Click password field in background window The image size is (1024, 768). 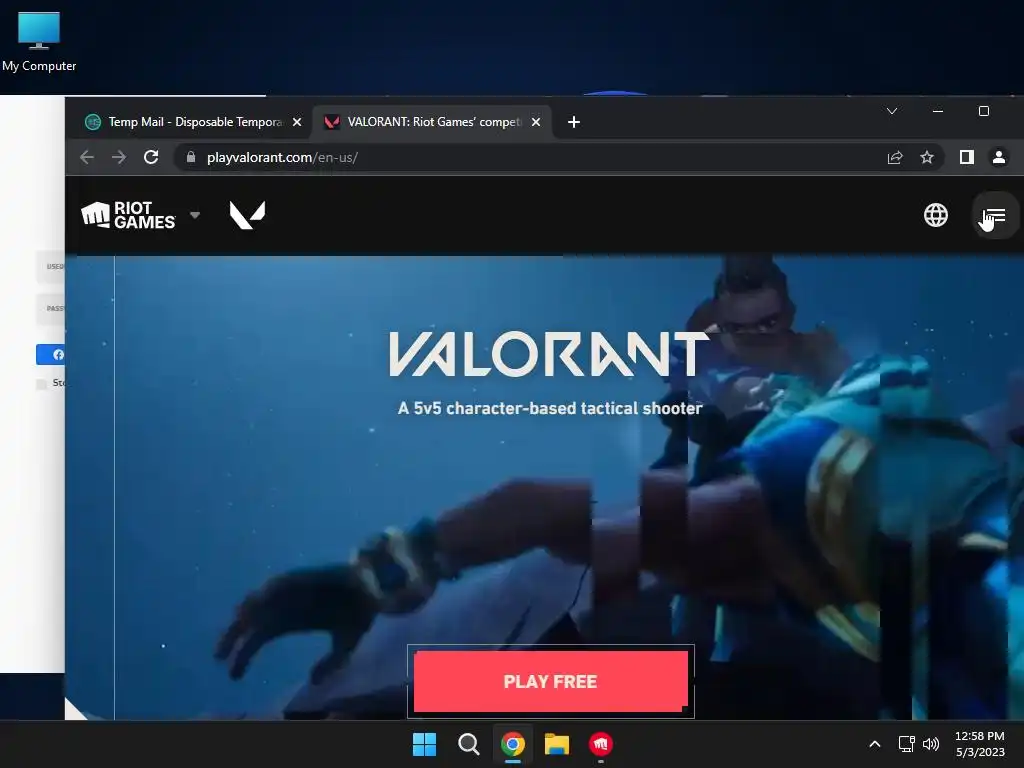(x=51, y=308)
